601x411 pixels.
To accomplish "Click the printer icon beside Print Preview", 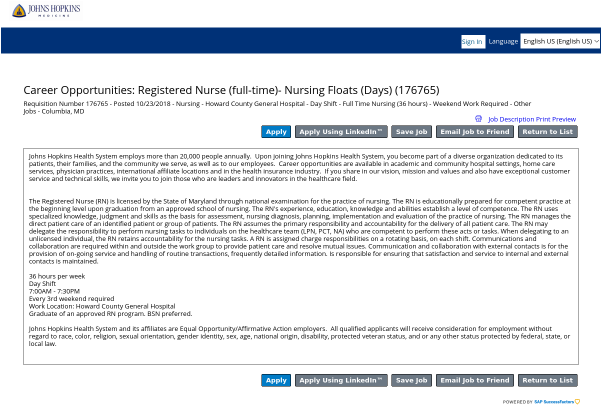I will coord(479,118).
